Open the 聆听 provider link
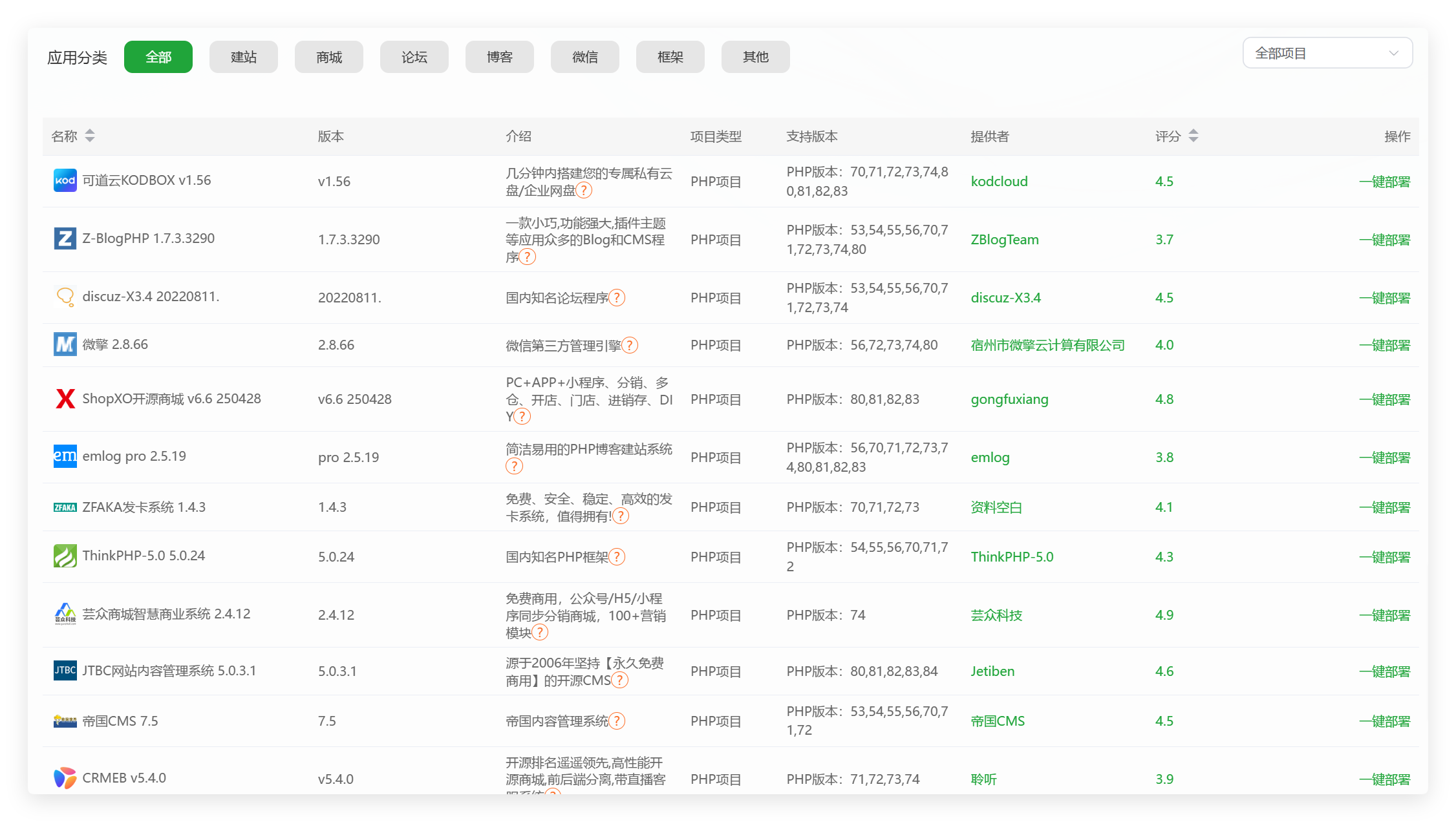1456x822 pixels. [983, 779]
